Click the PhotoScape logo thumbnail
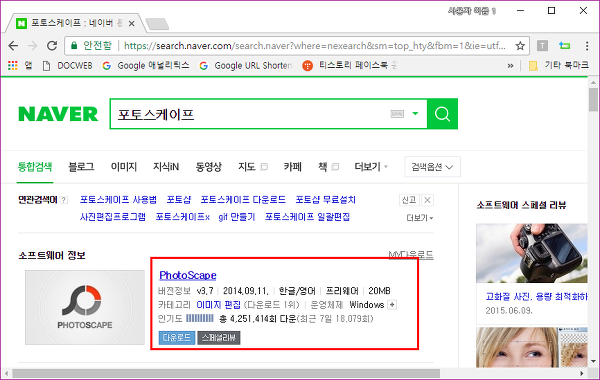This screenshot has height=380, width=600. tap(85, 307)
